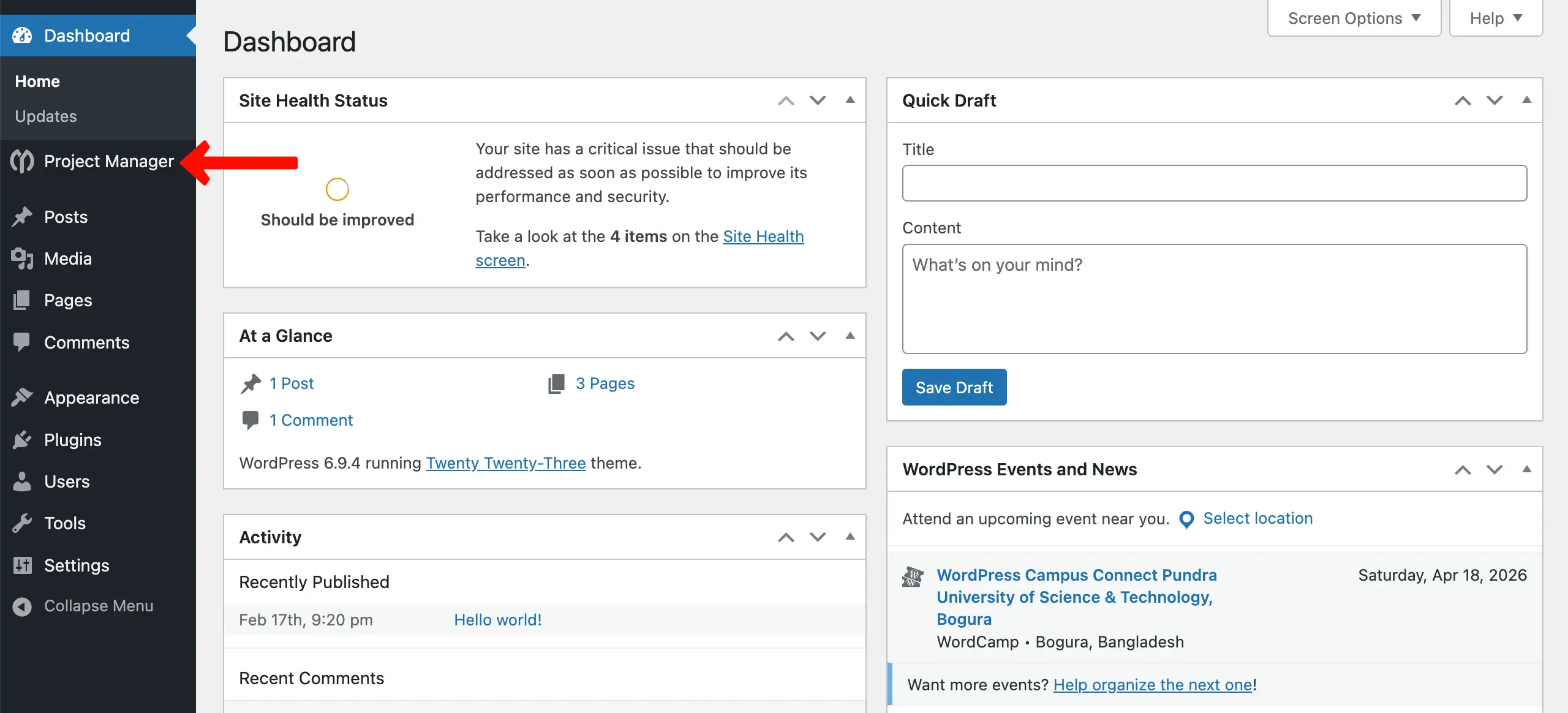Click the Appearance paintbrush icon
The image size is (1568, 713).
tap(22, 398)
